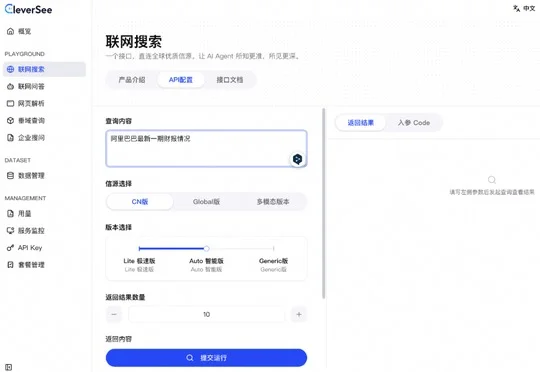Screen dimensions: 540x372
Task: Open the 概览 home icon
Action: (x=10, y=31)
